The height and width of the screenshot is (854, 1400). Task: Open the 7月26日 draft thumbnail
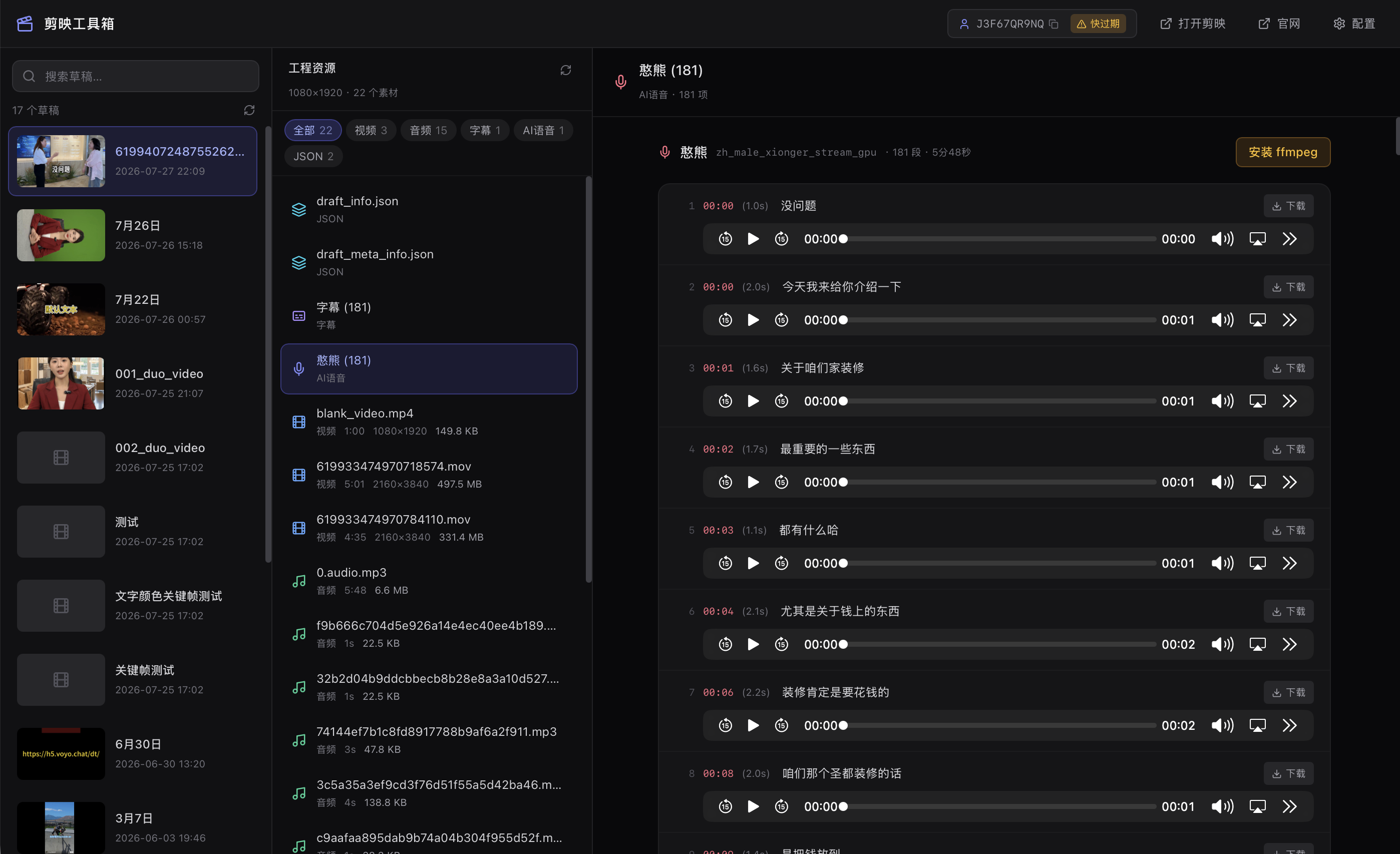[x=61, y=235]
